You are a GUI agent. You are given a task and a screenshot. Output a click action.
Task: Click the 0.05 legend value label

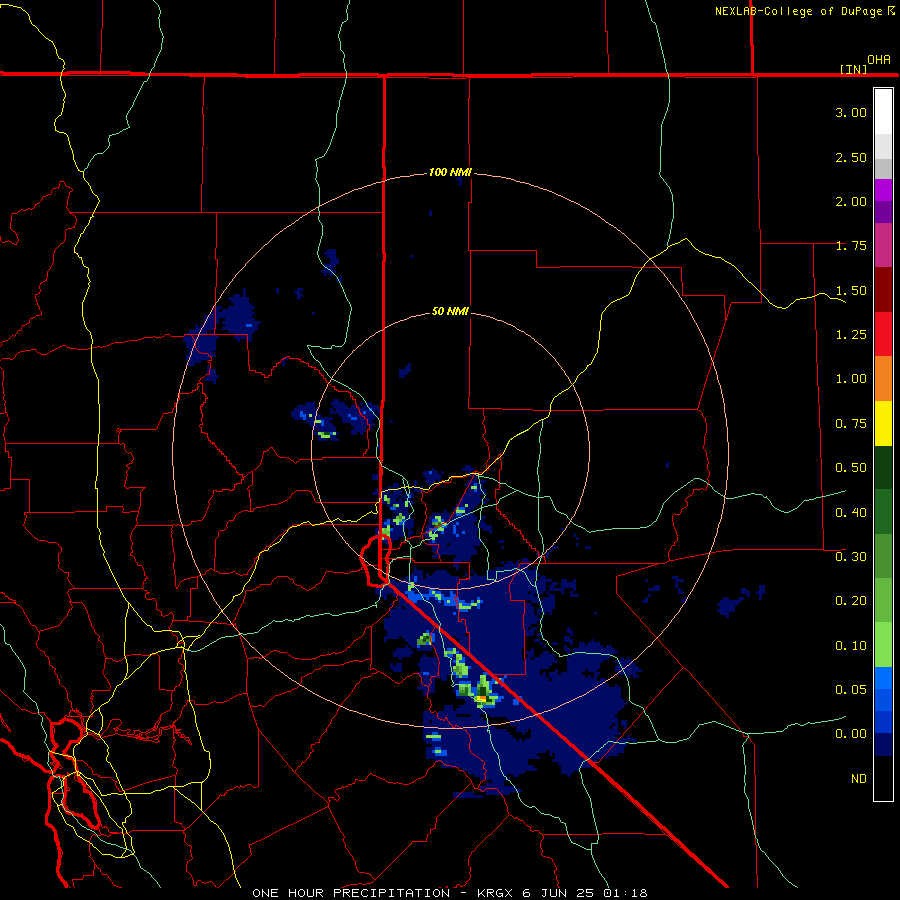click(851, 689)
